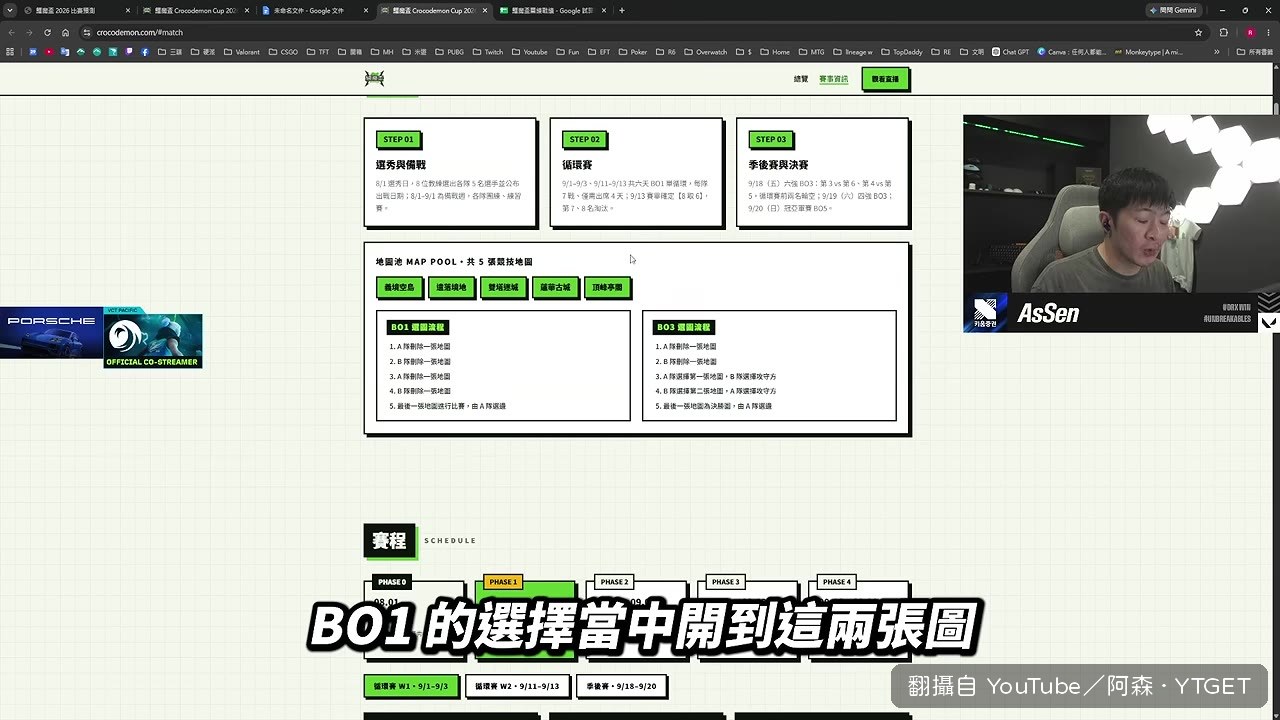Screen dimensions: 1280x720
Task: Click the 問問 Gemini button
Action: (x=1175, y=10)
